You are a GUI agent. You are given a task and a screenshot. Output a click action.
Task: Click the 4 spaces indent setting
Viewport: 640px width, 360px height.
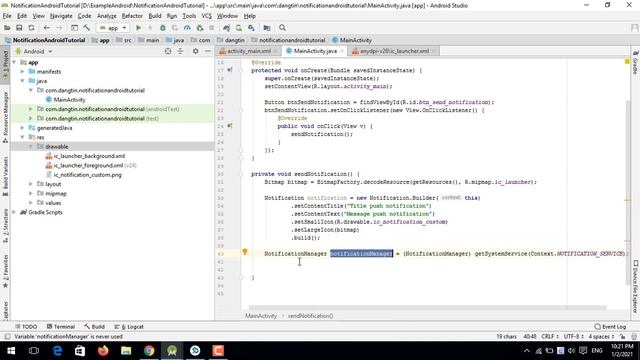point(601,337)
